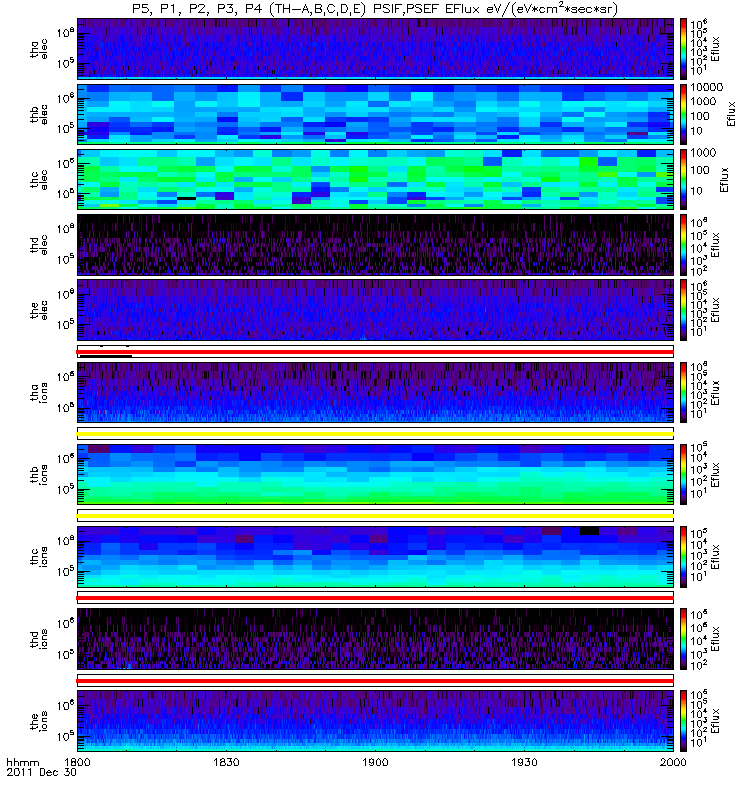Select the tha elec spectrogram panel

coord(375,48)
